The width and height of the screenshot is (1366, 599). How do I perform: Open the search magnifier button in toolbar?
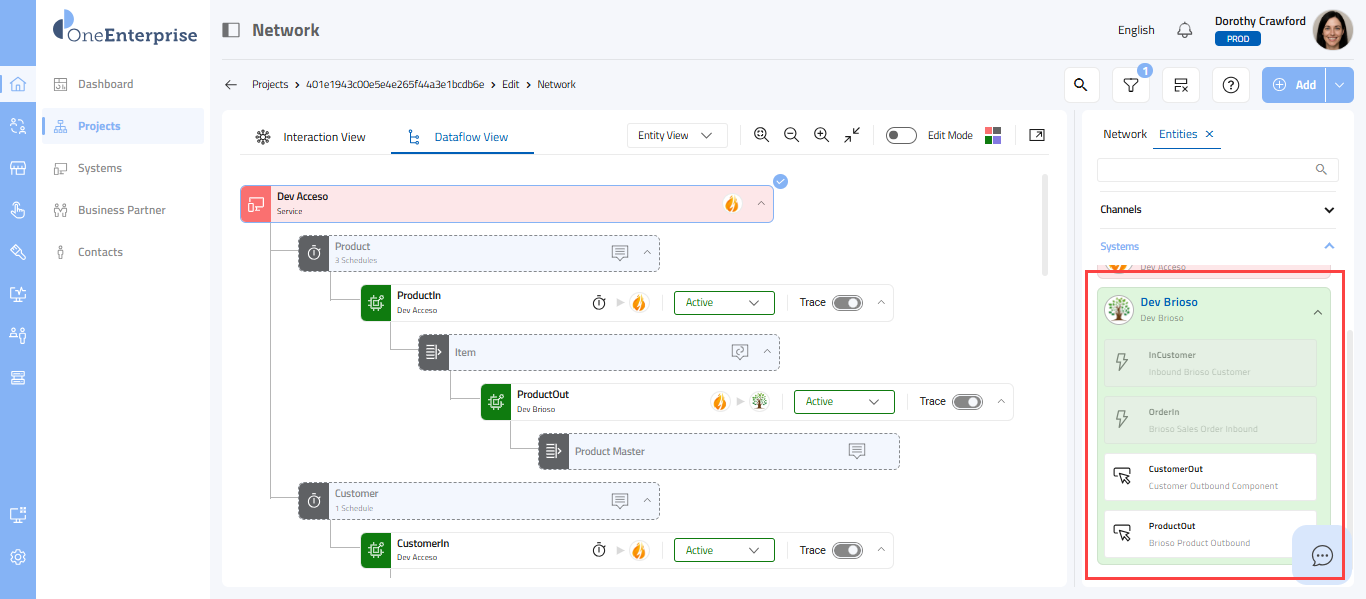point(1080,85)
